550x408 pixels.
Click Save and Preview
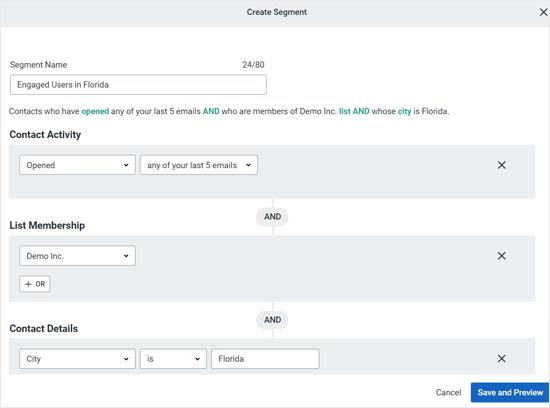point(510,392)
